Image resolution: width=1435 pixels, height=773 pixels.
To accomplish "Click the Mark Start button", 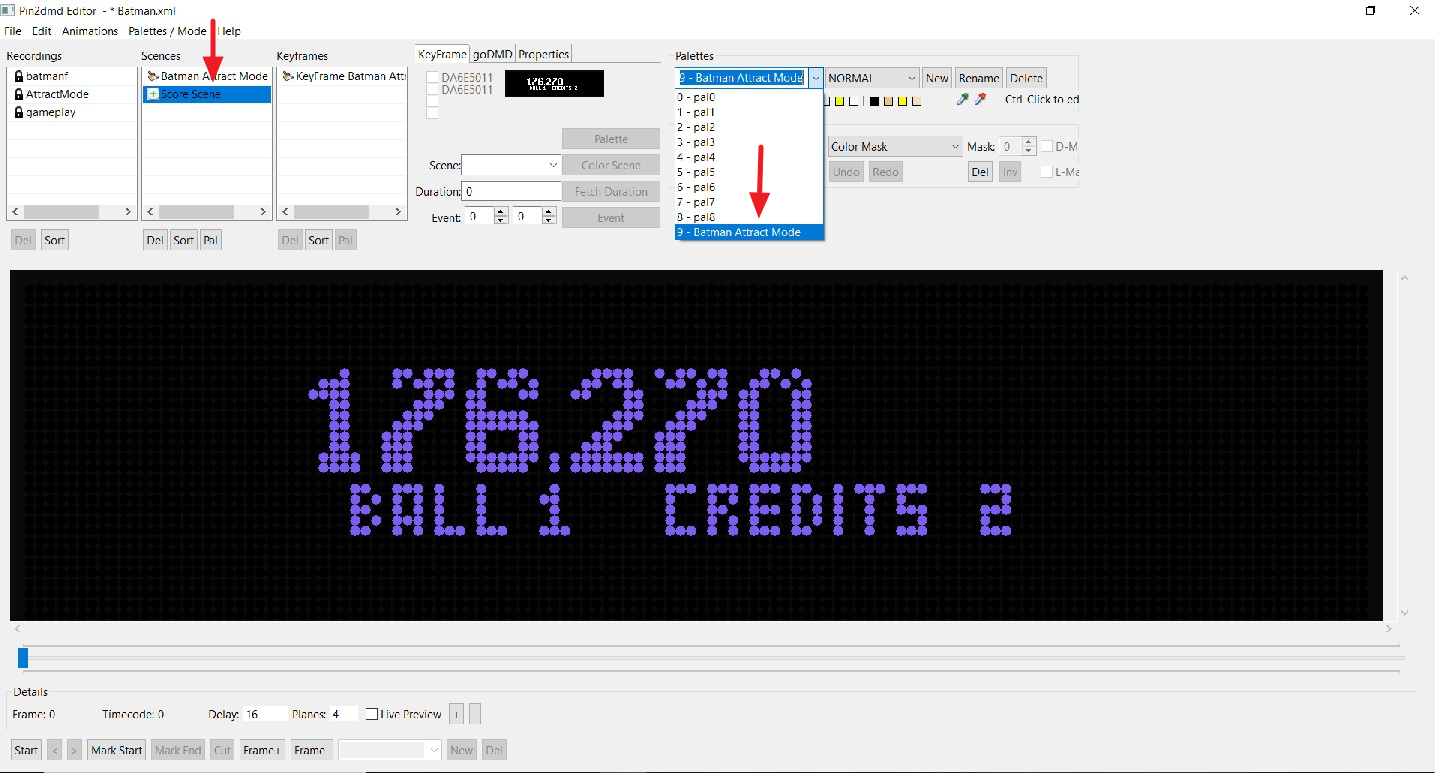I will tap(117, 750).
